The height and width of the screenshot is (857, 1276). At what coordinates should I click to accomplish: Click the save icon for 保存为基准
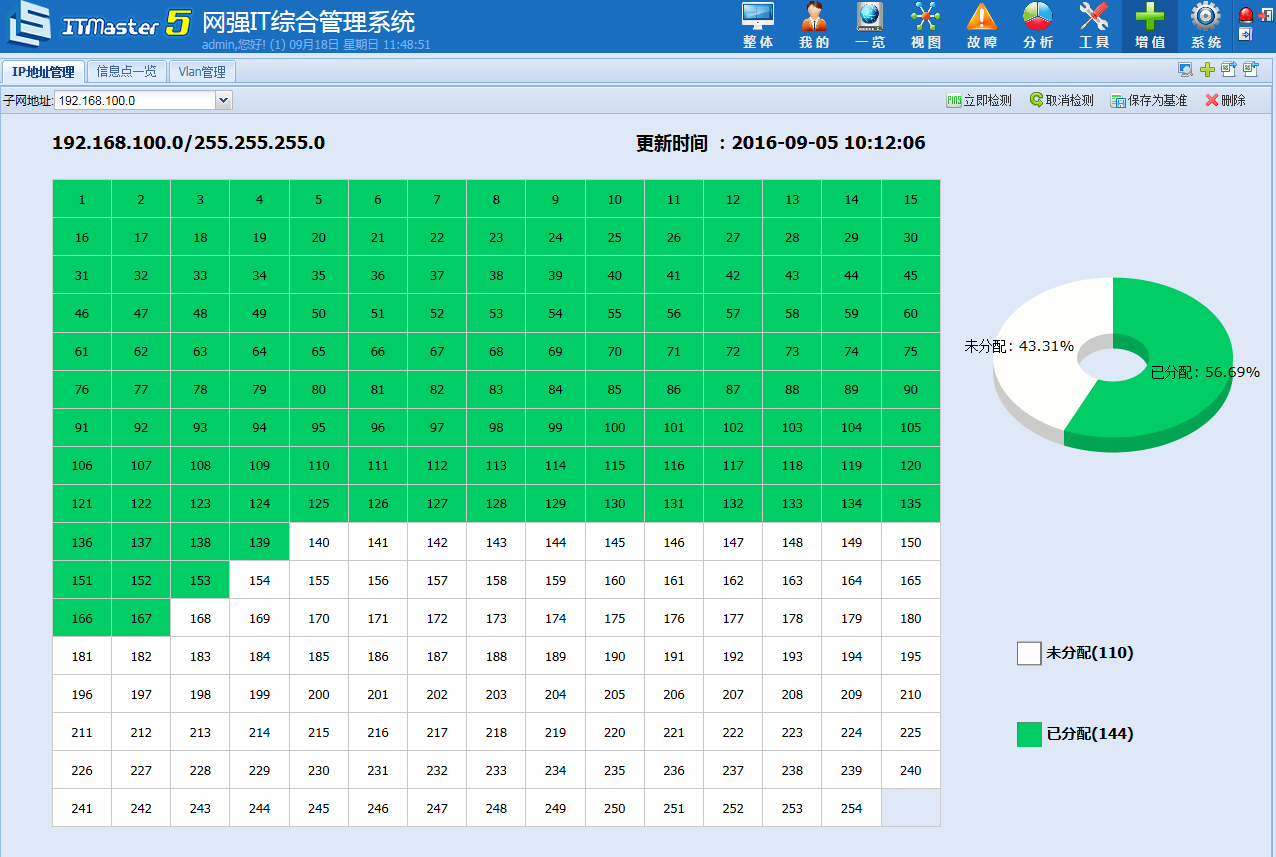[1118, 100]
